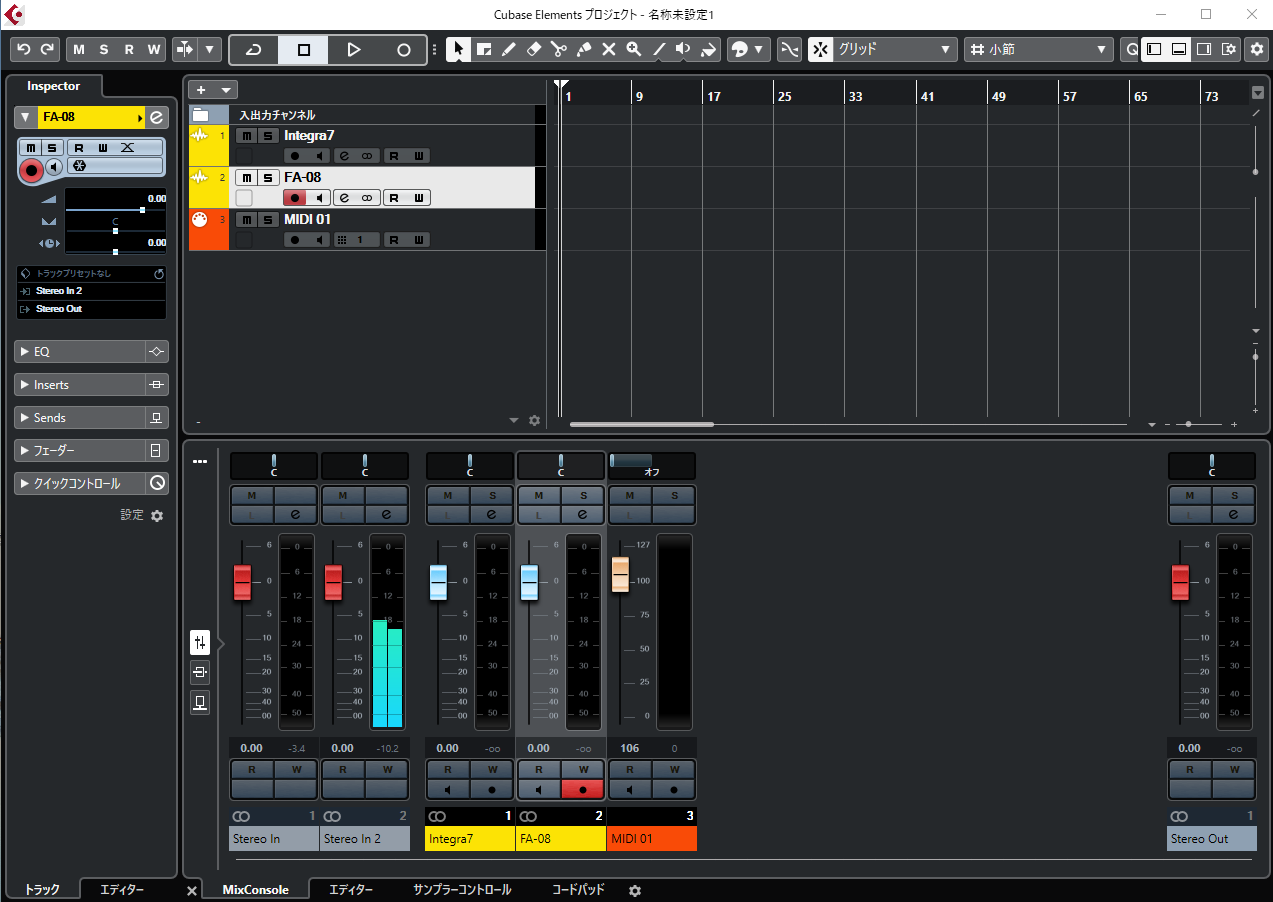
Task: Select the Glue tool
Action: pyautogui.click(x=584, y=49)
